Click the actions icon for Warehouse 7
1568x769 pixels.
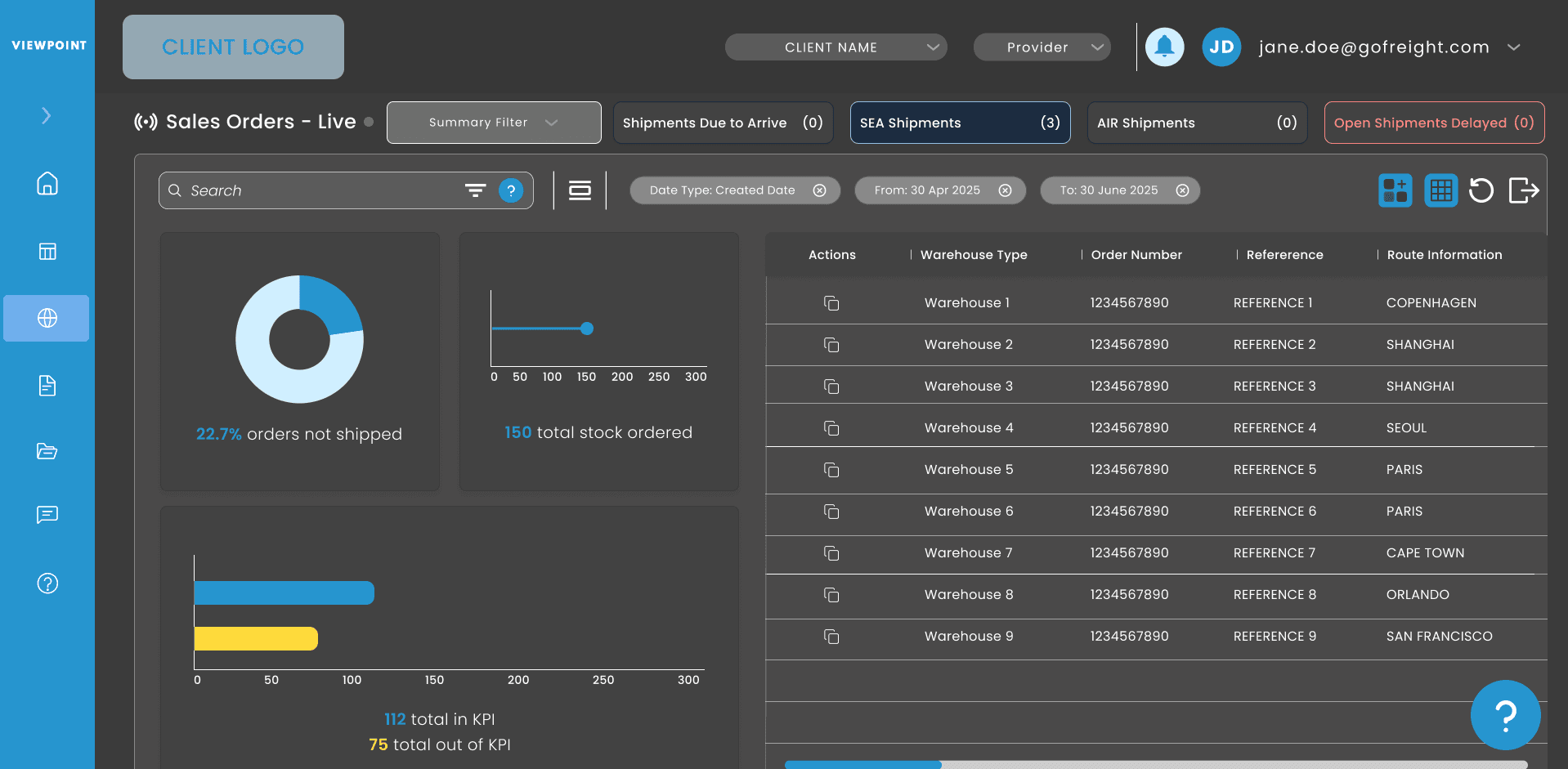click(x=831, y=553)
